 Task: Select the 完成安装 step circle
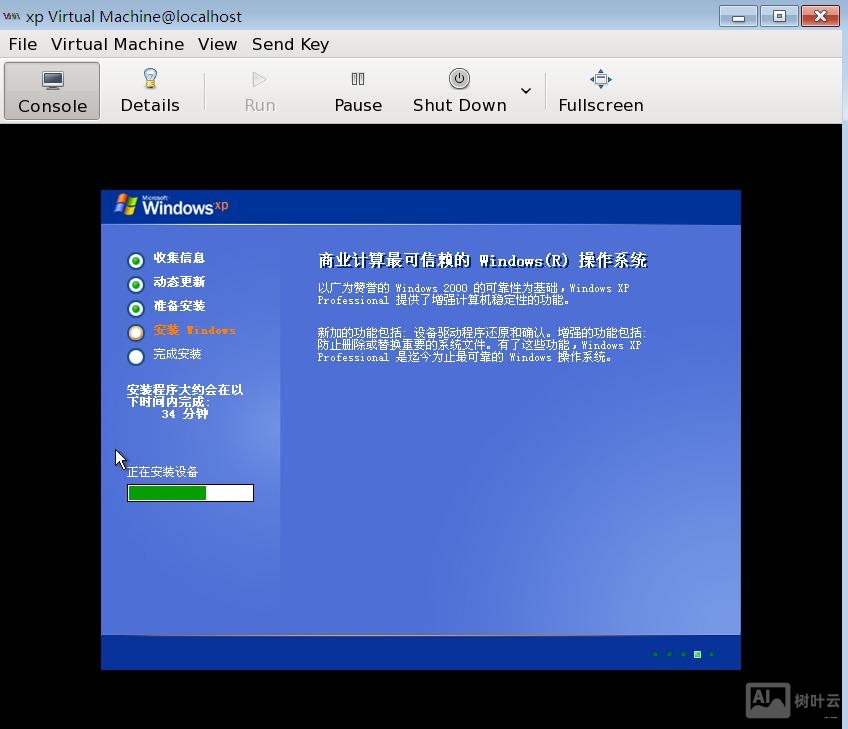click(x=135, y=354)
